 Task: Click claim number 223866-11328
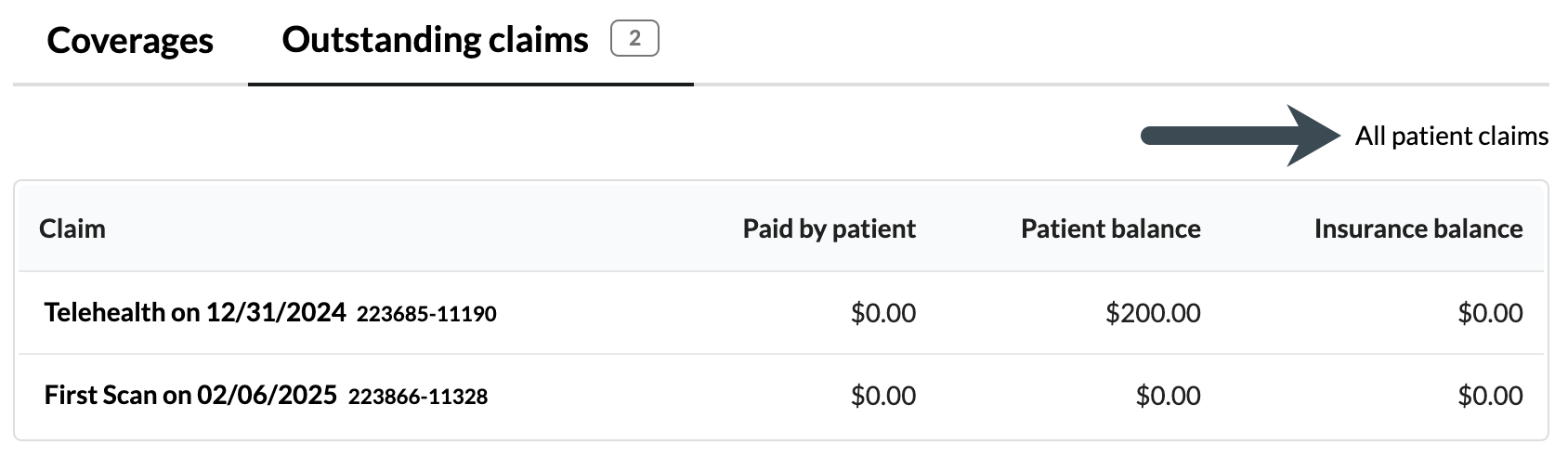(x=418, y=398)
